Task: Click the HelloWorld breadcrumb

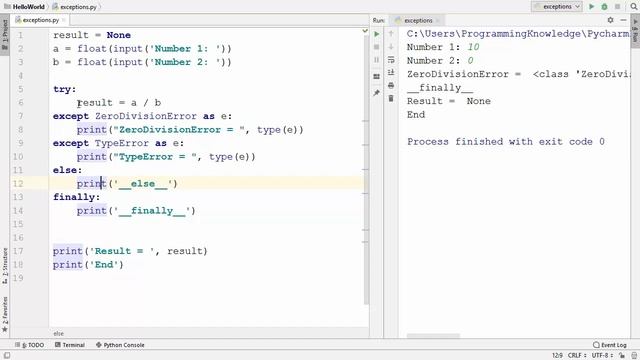Action: 24,7
